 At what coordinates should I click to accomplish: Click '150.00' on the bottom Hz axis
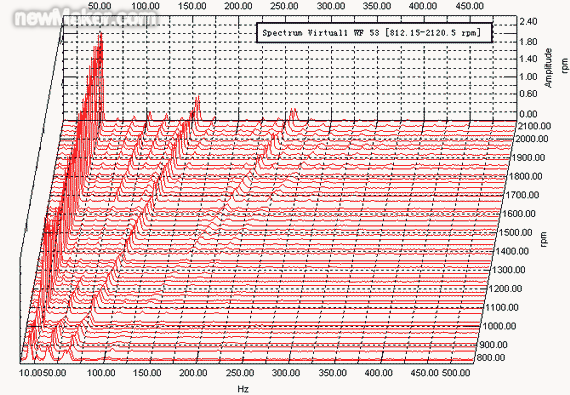pyautogui.click(x=148, y=373)
